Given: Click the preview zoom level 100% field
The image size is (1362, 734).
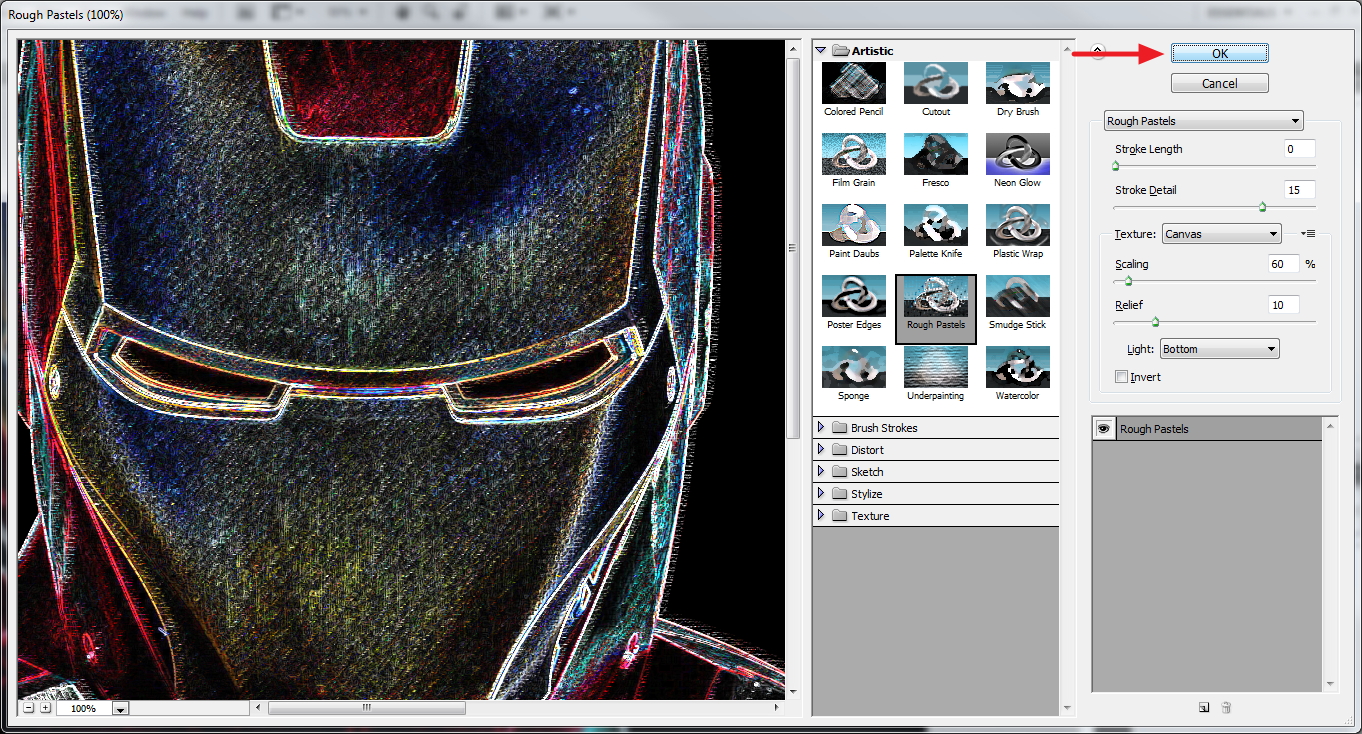Looking at the screenshot, I should coord(84,709).
